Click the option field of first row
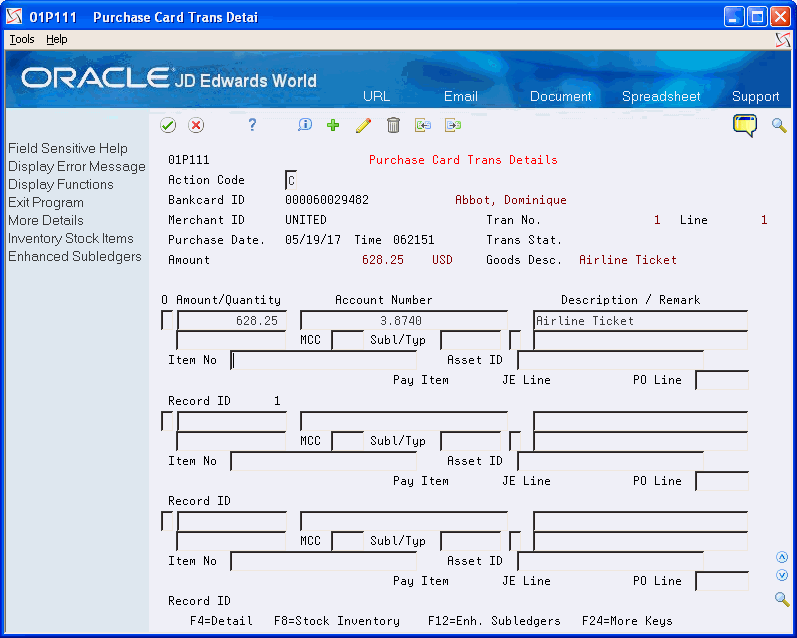Viewport: 797px width, 638px height. 167,321
